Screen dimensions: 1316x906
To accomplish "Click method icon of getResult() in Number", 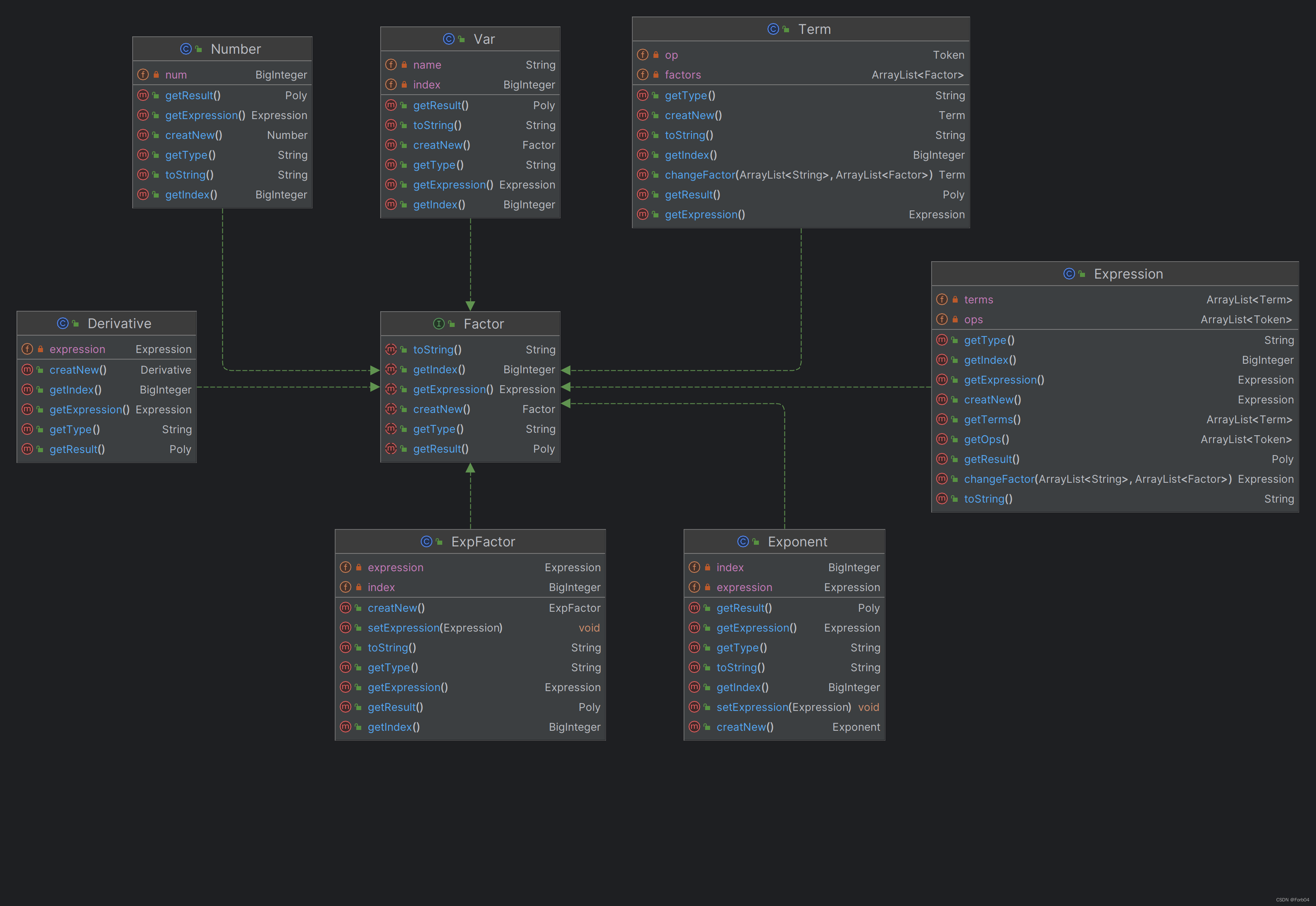I will pyautogui.click(x=143, y=95).
